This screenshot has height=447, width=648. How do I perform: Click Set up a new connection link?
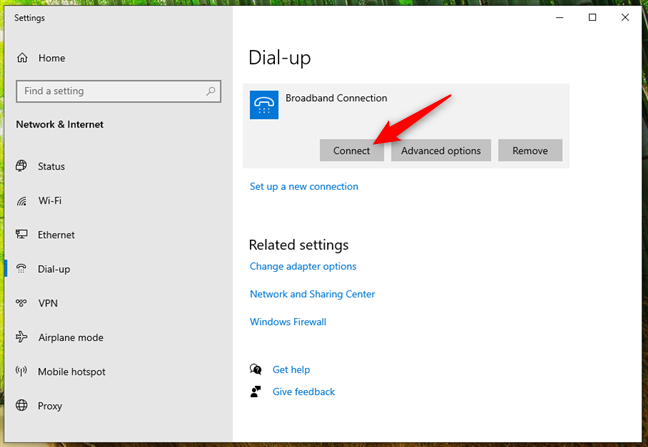coord(304,186)
